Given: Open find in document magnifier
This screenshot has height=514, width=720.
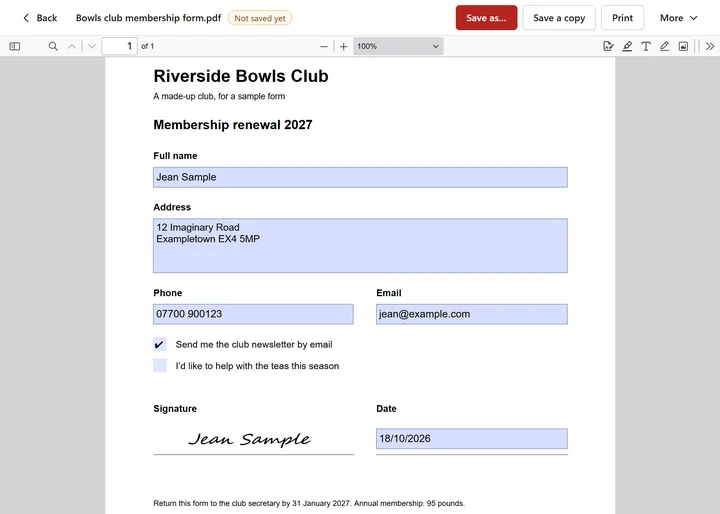Looking at the screenshot, I should (x=53, y=46).
